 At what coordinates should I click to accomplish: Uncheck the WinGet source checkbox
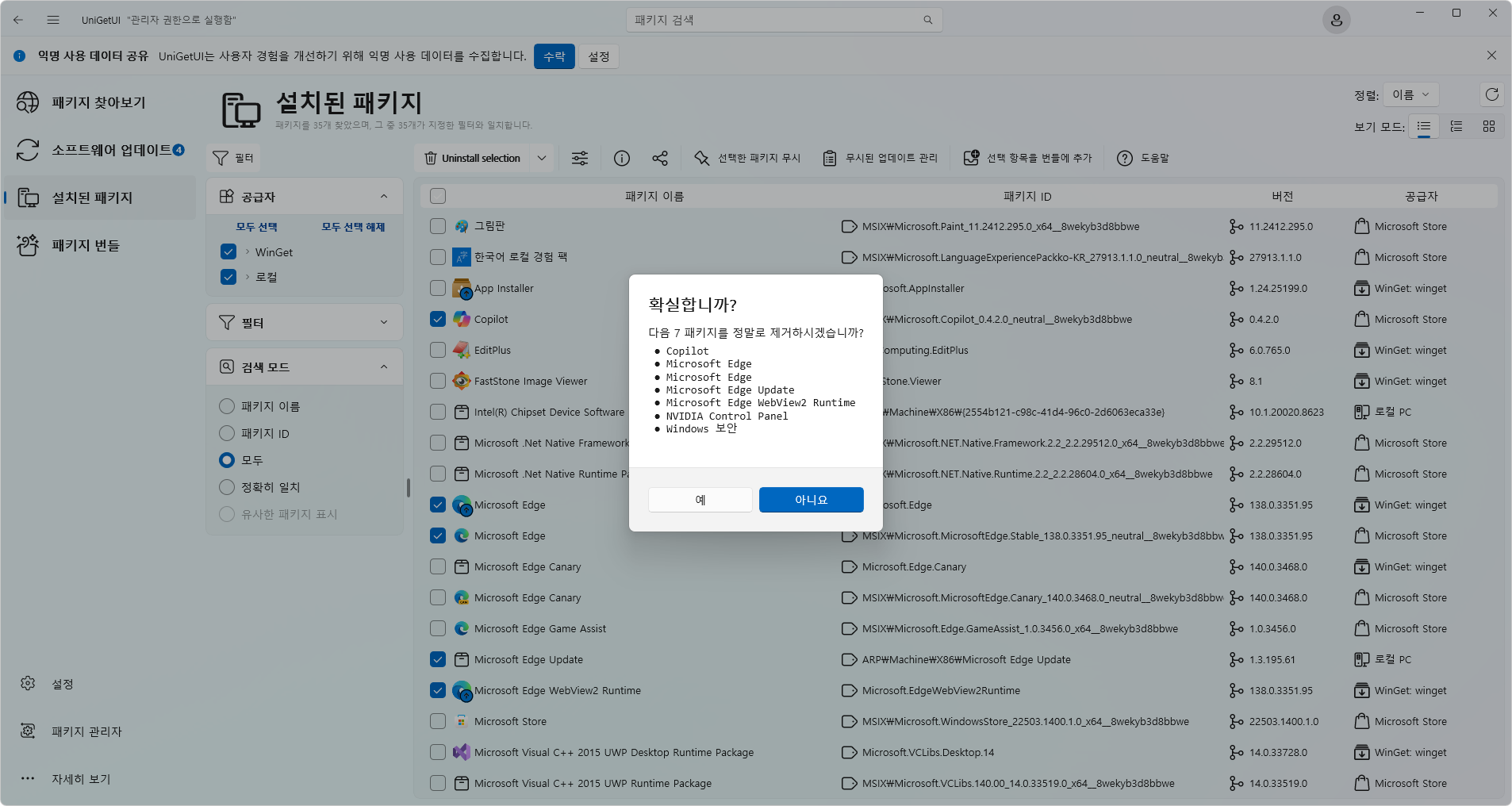pos(228,251)
